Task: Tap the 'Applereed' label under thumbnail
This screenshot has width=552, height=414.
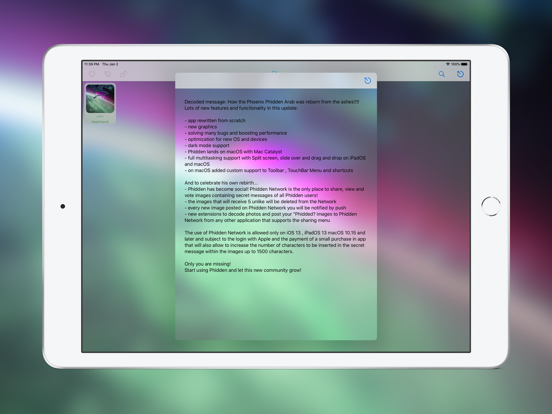Action: 100,121
